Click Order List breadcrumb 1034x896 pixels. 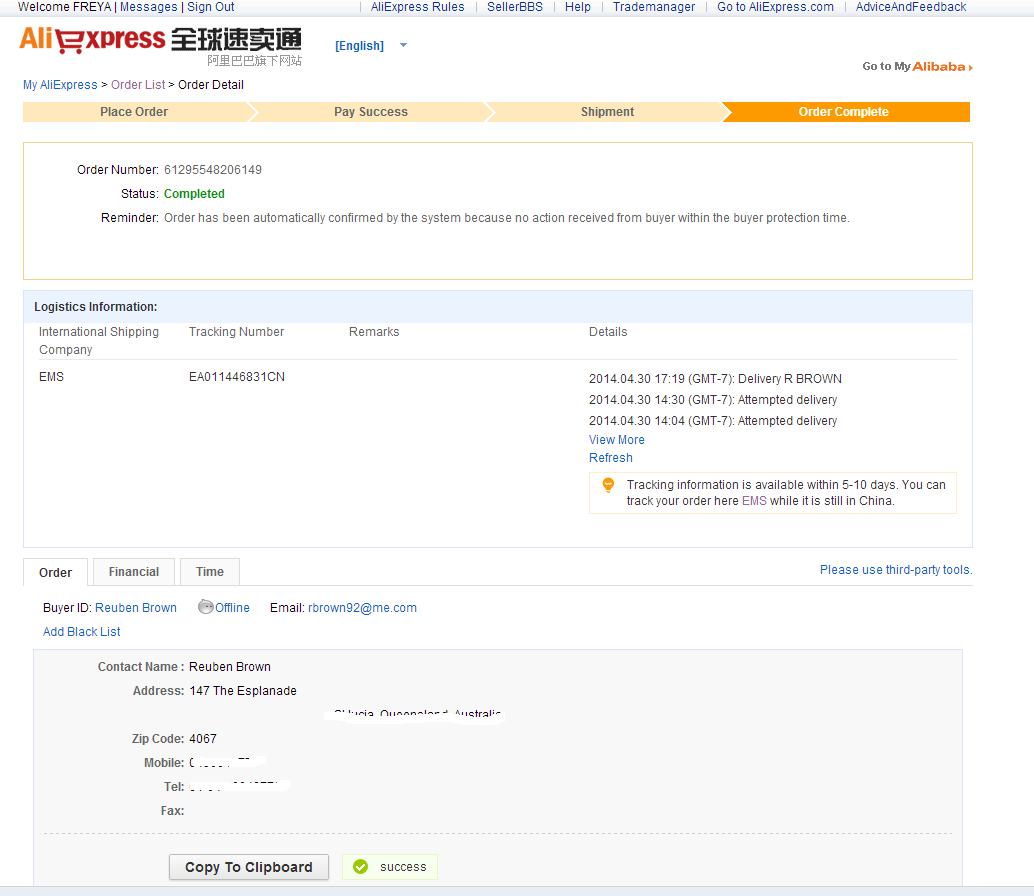[x=138, y=85]
